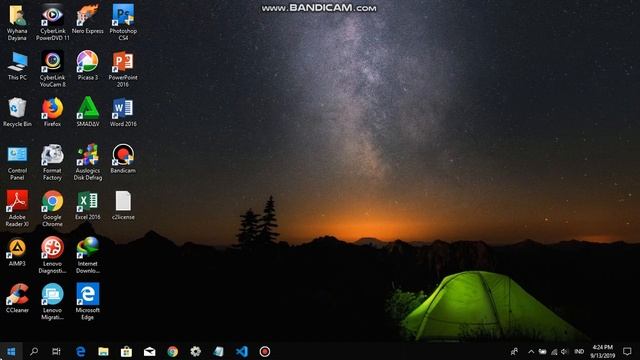Screen dimensions: 640x360
Task: Open Task View from the taskbar
Action: (x=56, y=351)
